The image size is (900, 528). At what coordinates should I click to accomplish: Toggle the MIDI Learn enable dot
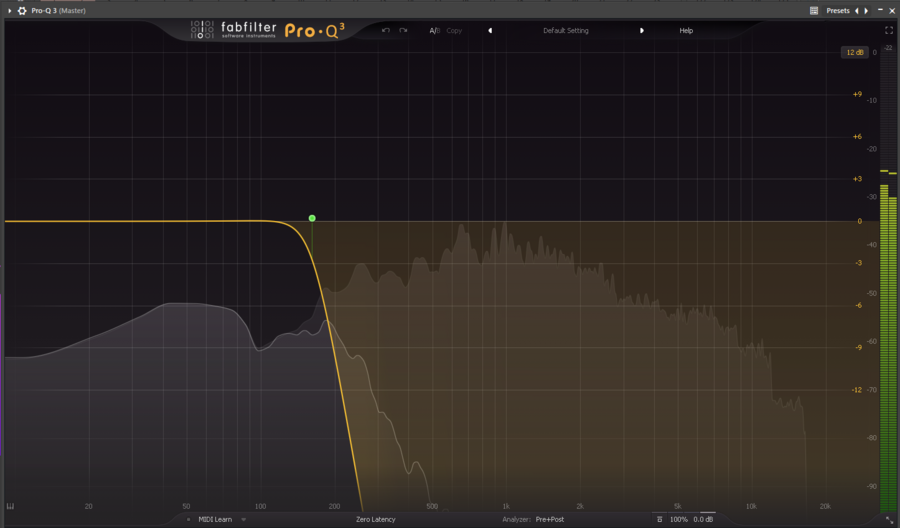[188, 519]
